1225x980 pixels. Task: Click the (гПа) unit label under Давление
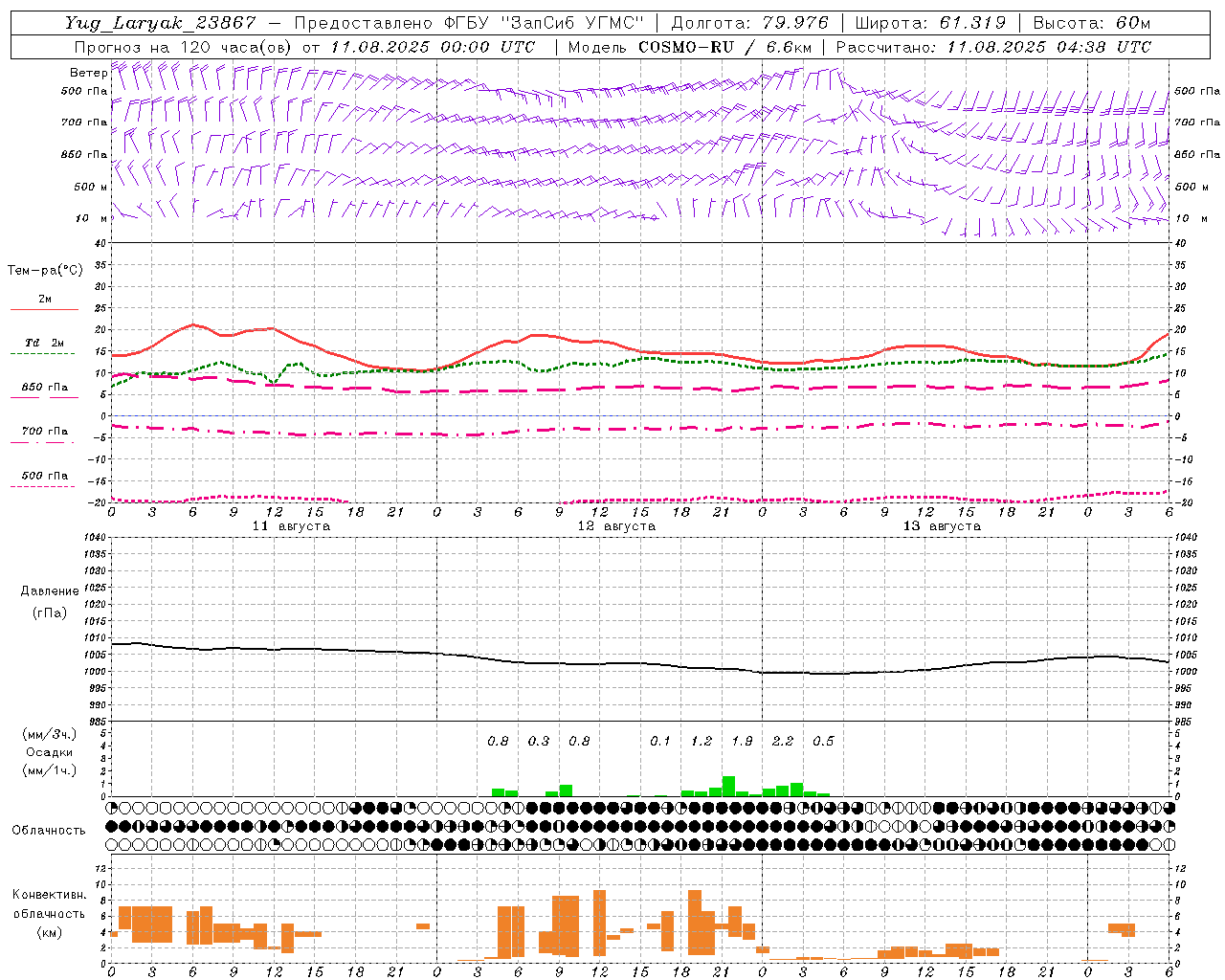point(49,612)
